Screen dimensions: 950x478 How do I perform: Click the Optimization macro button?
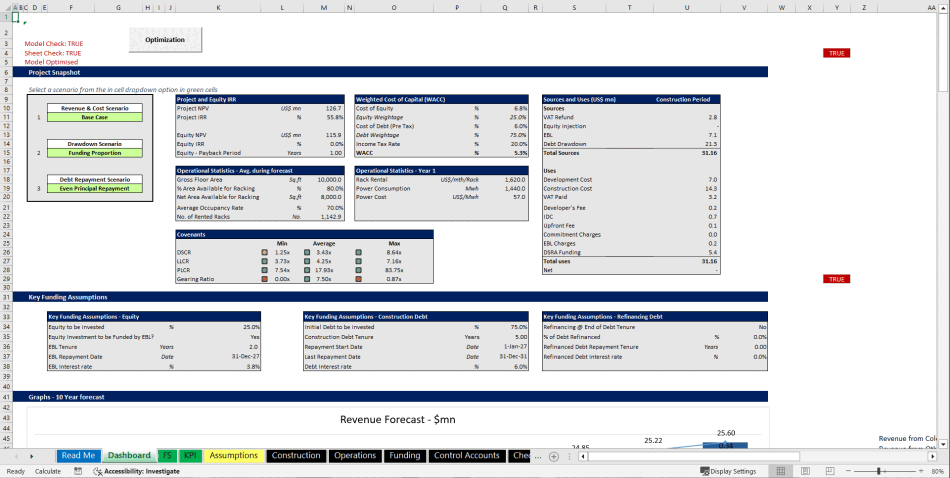pos(165,40)
